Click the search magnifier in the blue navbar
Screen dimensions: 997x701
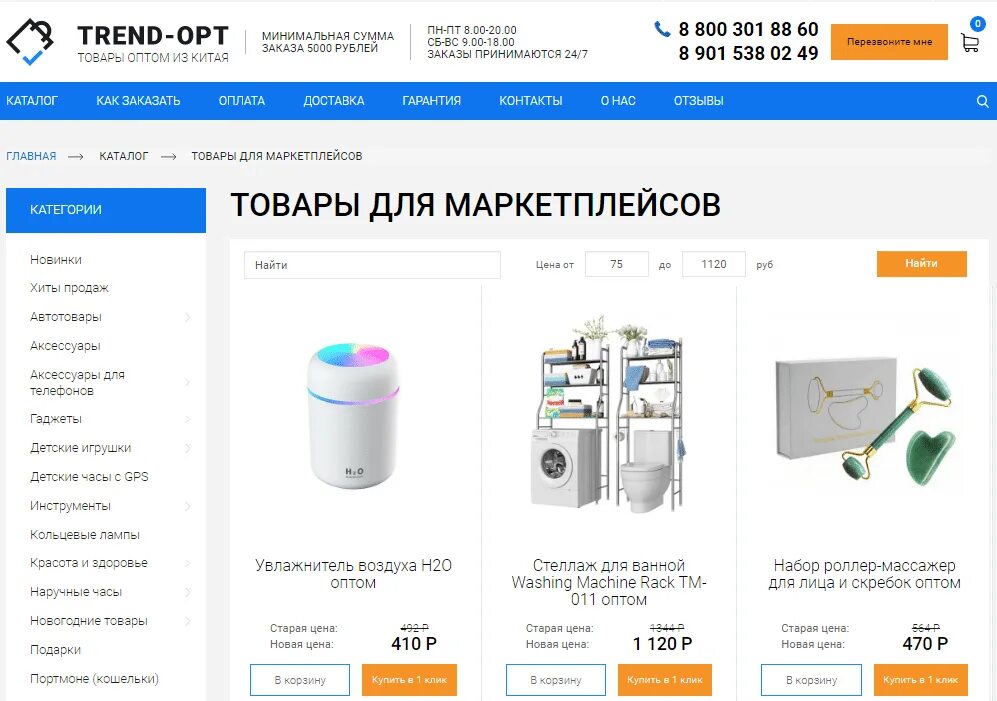pyautogui.click(x=982, y=101)
